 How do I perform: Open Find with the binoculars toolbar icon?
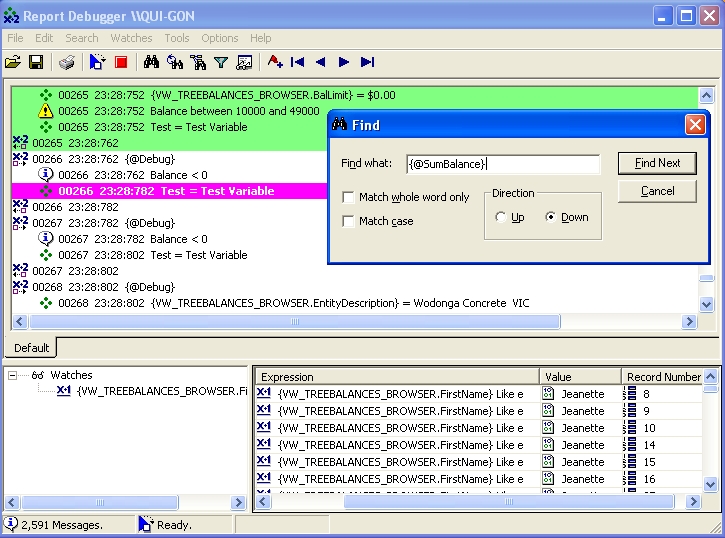click(x=151, y=62)
